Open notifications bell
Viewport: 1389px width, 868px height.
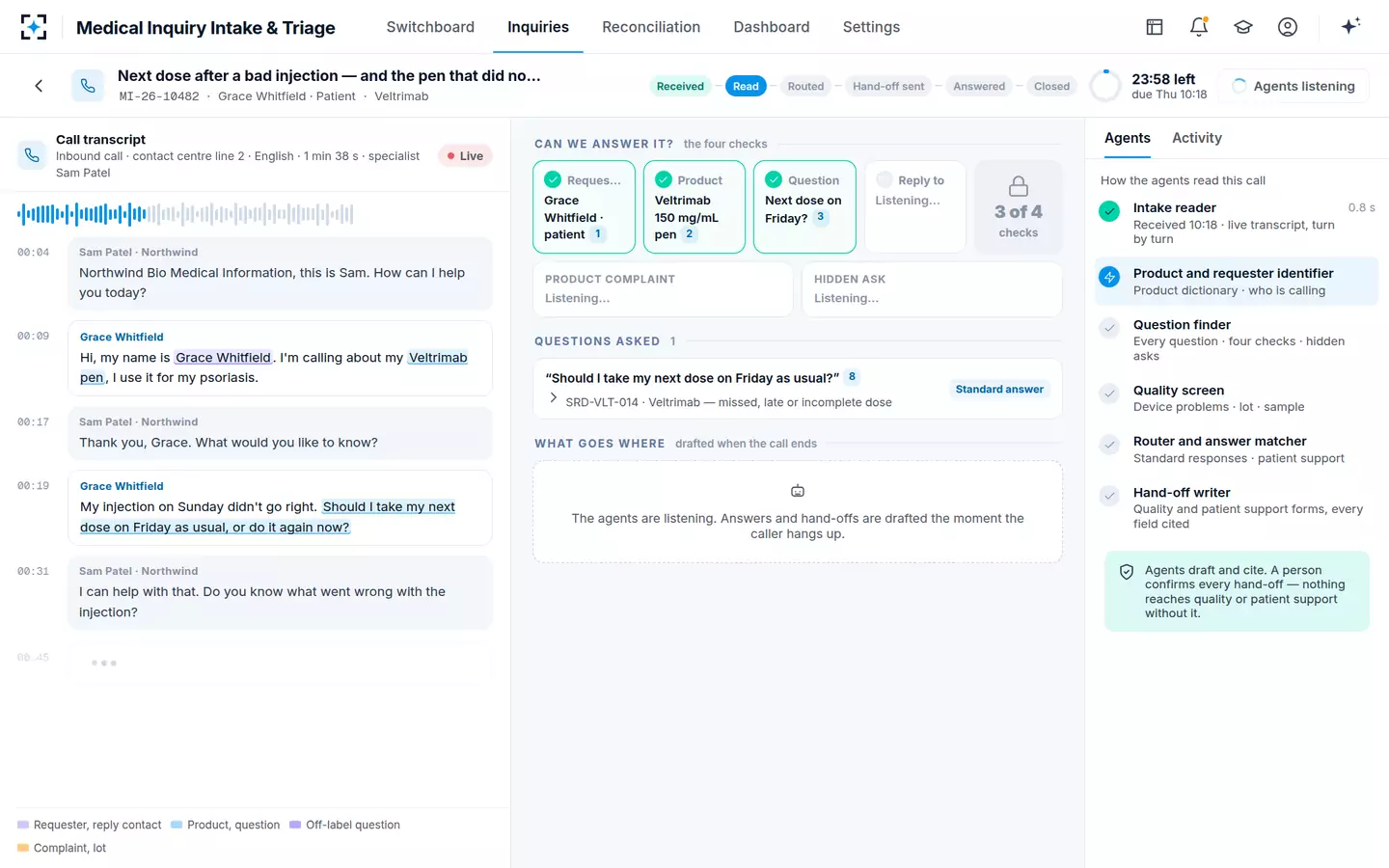[x=1199, y=27]
